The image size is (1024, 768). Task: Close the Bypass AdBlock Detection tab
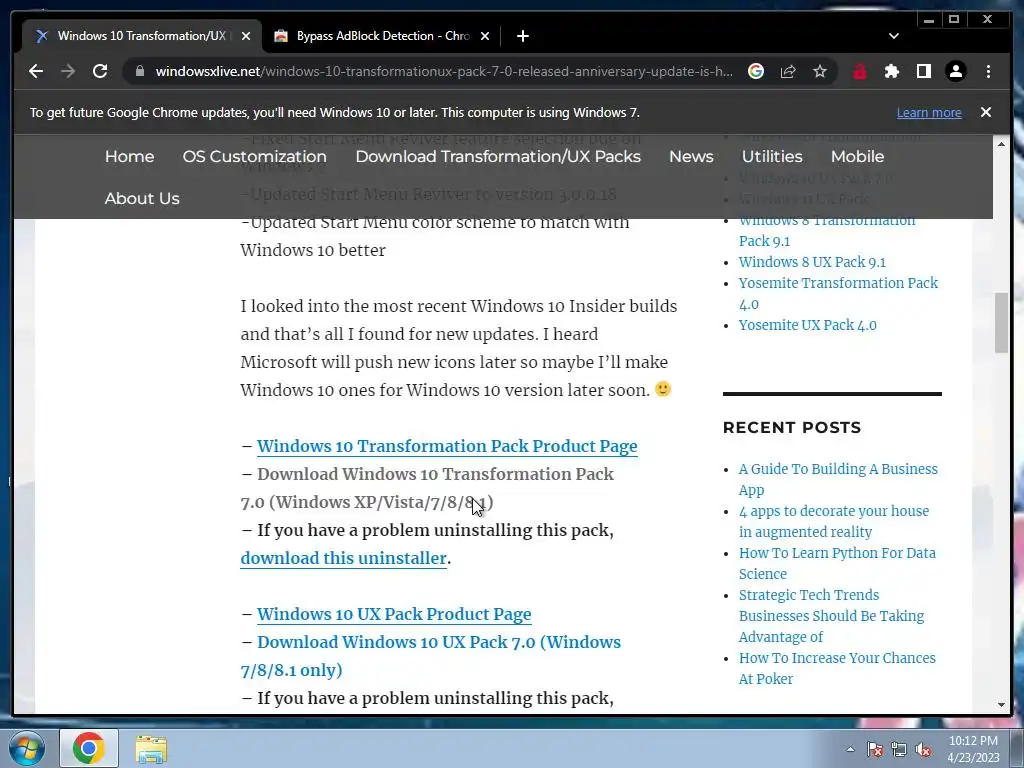point(485,36)
